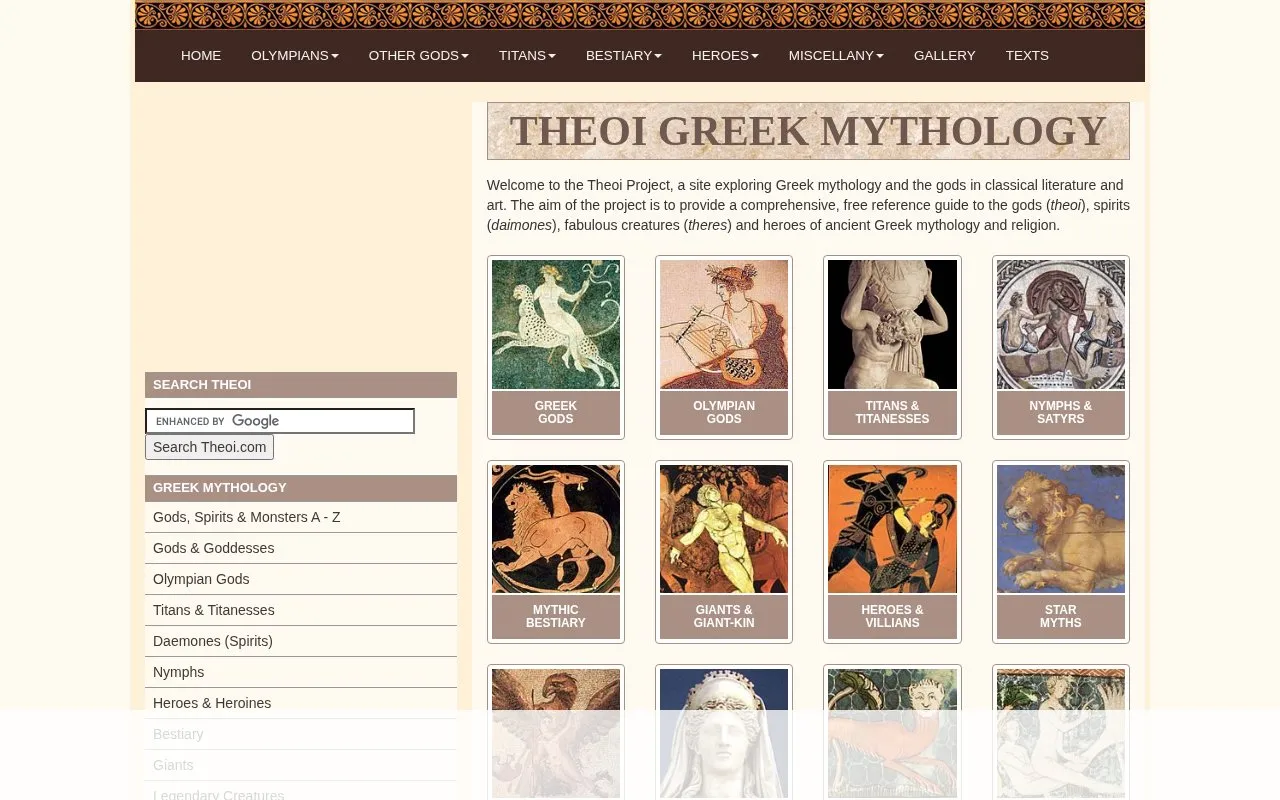Select the Mythic Bestiary chimera image
The width and height of the screenshot is (1280, 800).
(556, 529)
